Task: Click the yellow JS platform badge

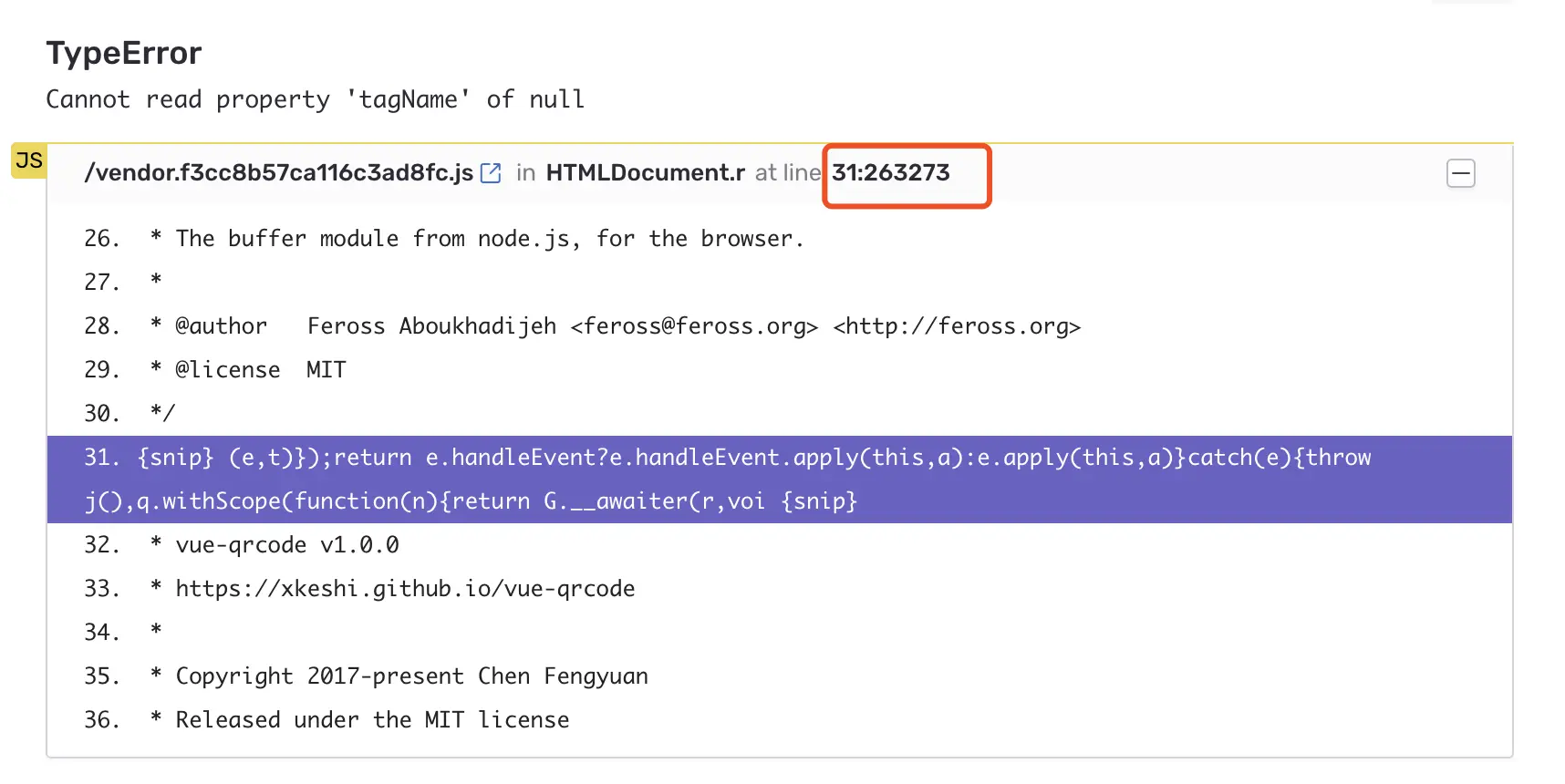Action: coord(29,160)
